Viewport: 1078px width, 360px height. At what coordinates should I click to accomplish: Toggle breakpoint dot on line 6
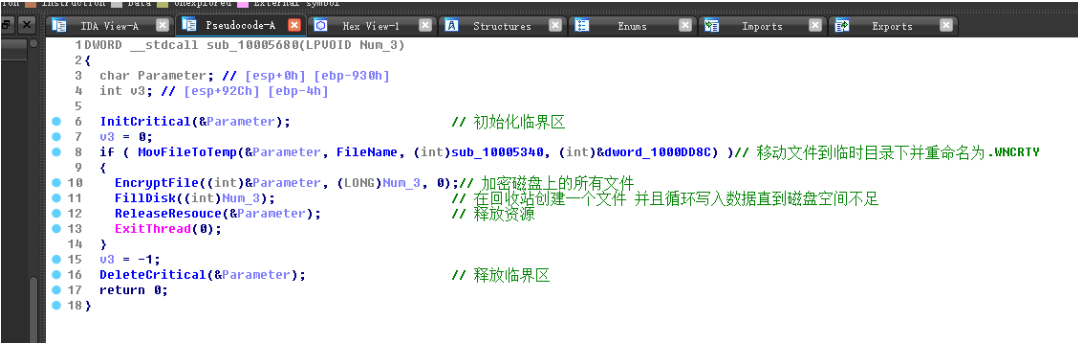[x=56, y=122]
